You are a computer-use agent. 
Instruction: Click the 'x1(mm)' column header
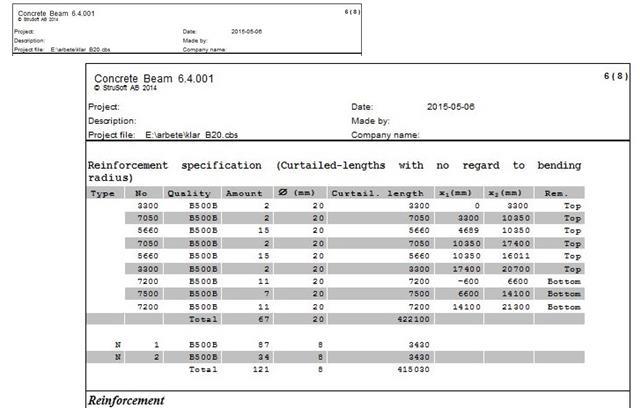[456, 193]
